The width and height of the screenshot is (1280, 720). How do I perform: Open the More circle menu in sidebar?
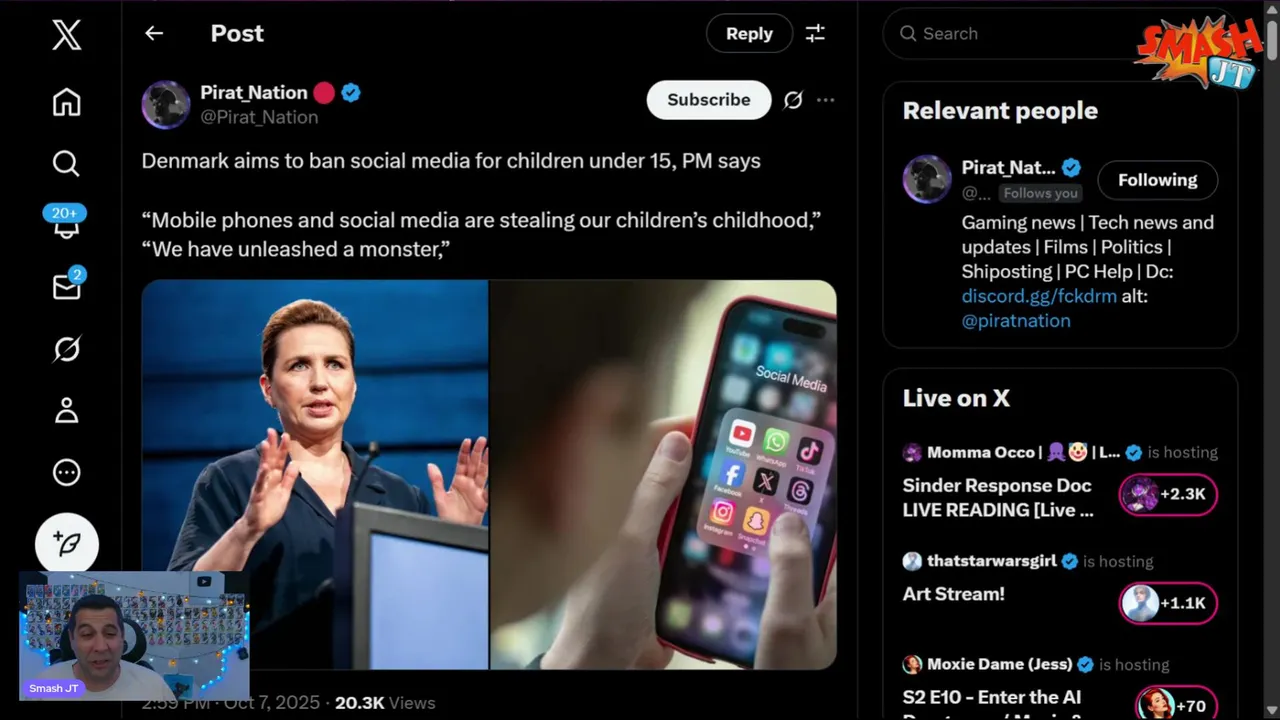tap(66, 472)
